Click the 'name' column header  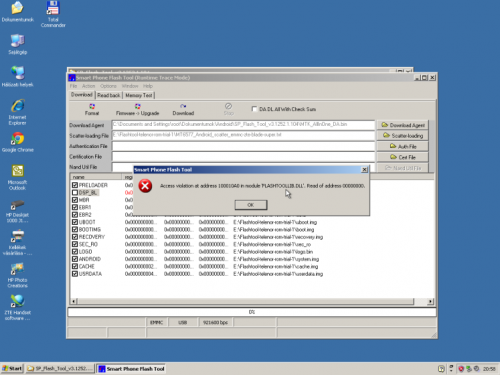click(x=96, y=177)
